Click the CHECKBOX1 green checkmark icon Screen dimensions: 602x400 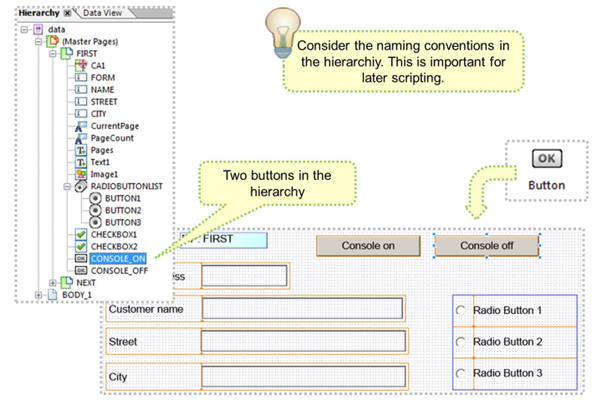coord(81,234)
